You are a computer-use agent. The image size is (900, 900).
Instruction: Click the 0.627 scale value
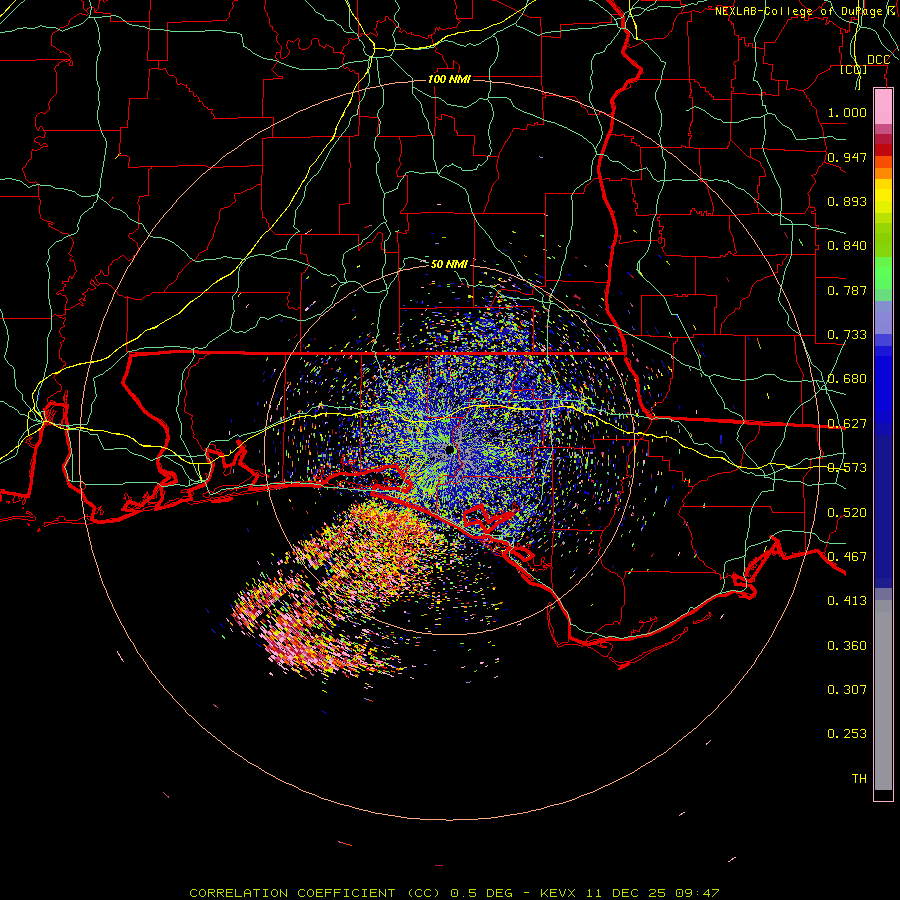[x=847, y=424]
